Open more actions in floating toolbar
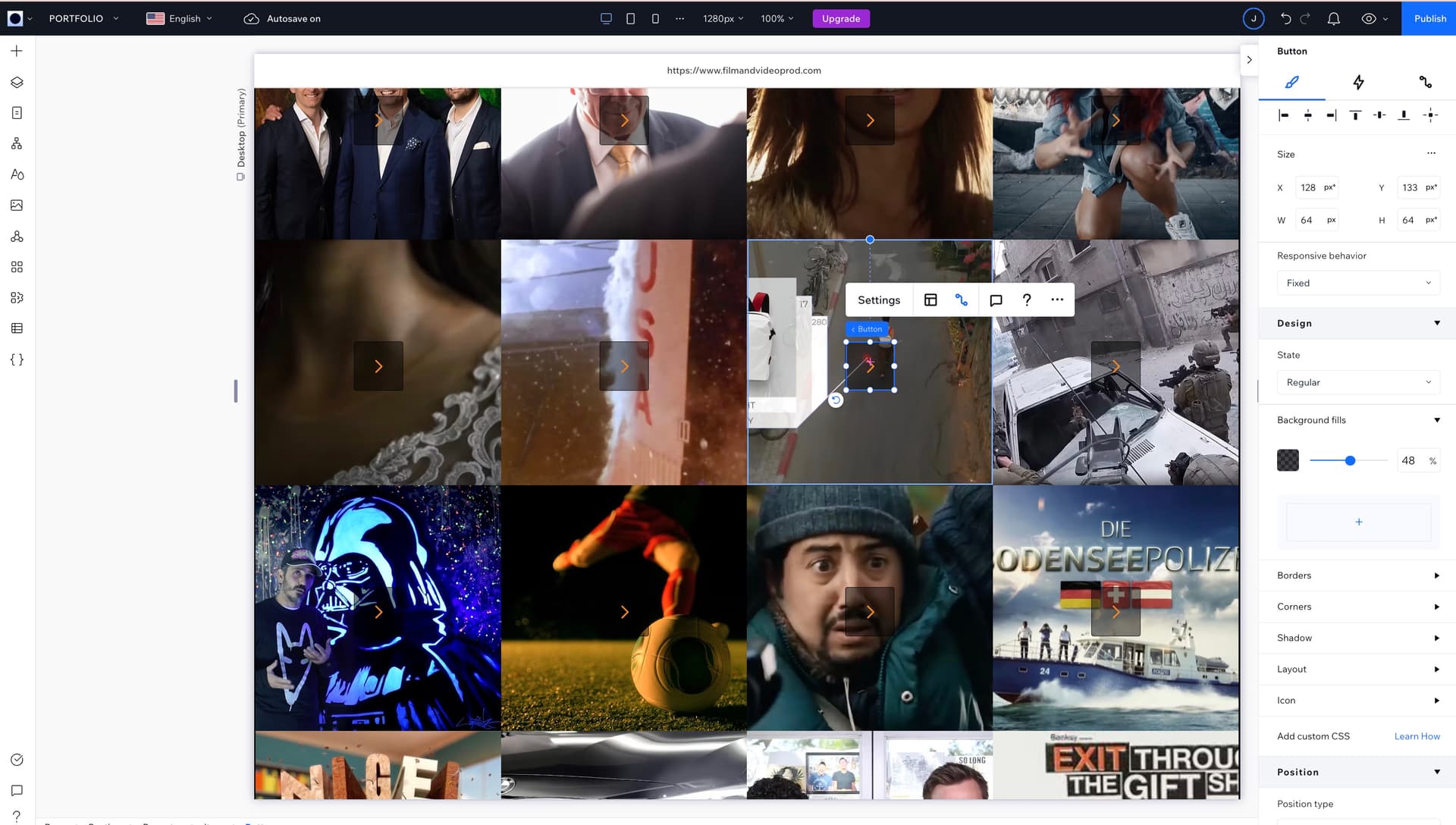The height and width of the screenshot is (825, 1456). point(1057,300)
